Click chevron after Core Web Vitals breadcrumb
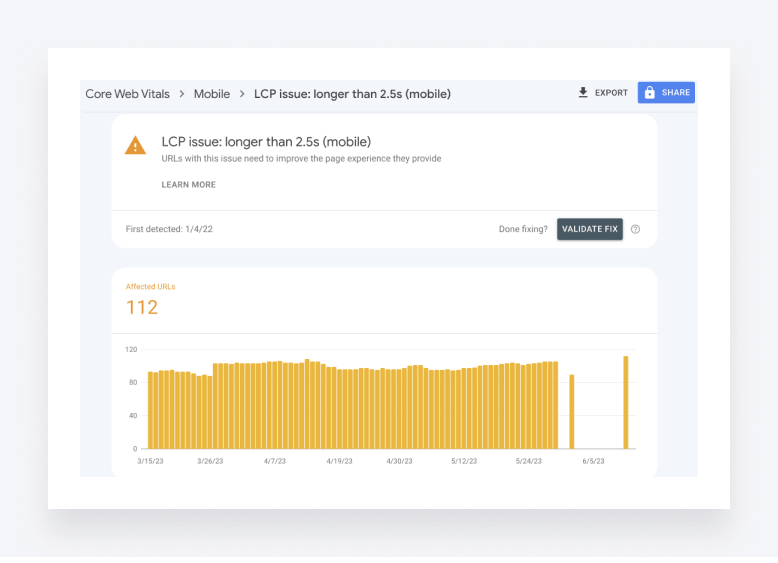This screenshot has width=778, height=563. tap(181, 94)
